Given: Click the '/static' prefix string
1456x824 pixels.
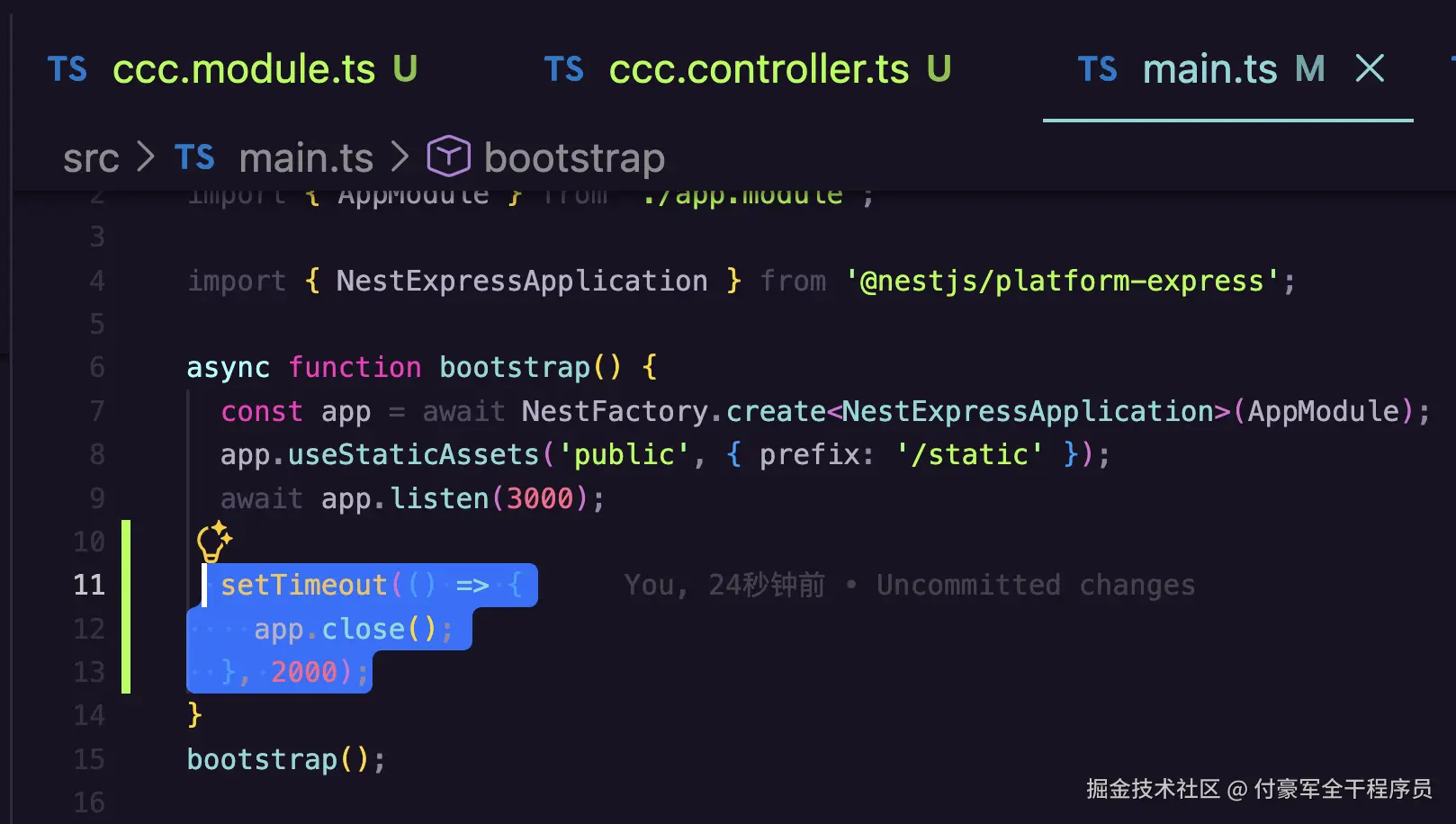Looking at the screenshot, I should 970,454.
